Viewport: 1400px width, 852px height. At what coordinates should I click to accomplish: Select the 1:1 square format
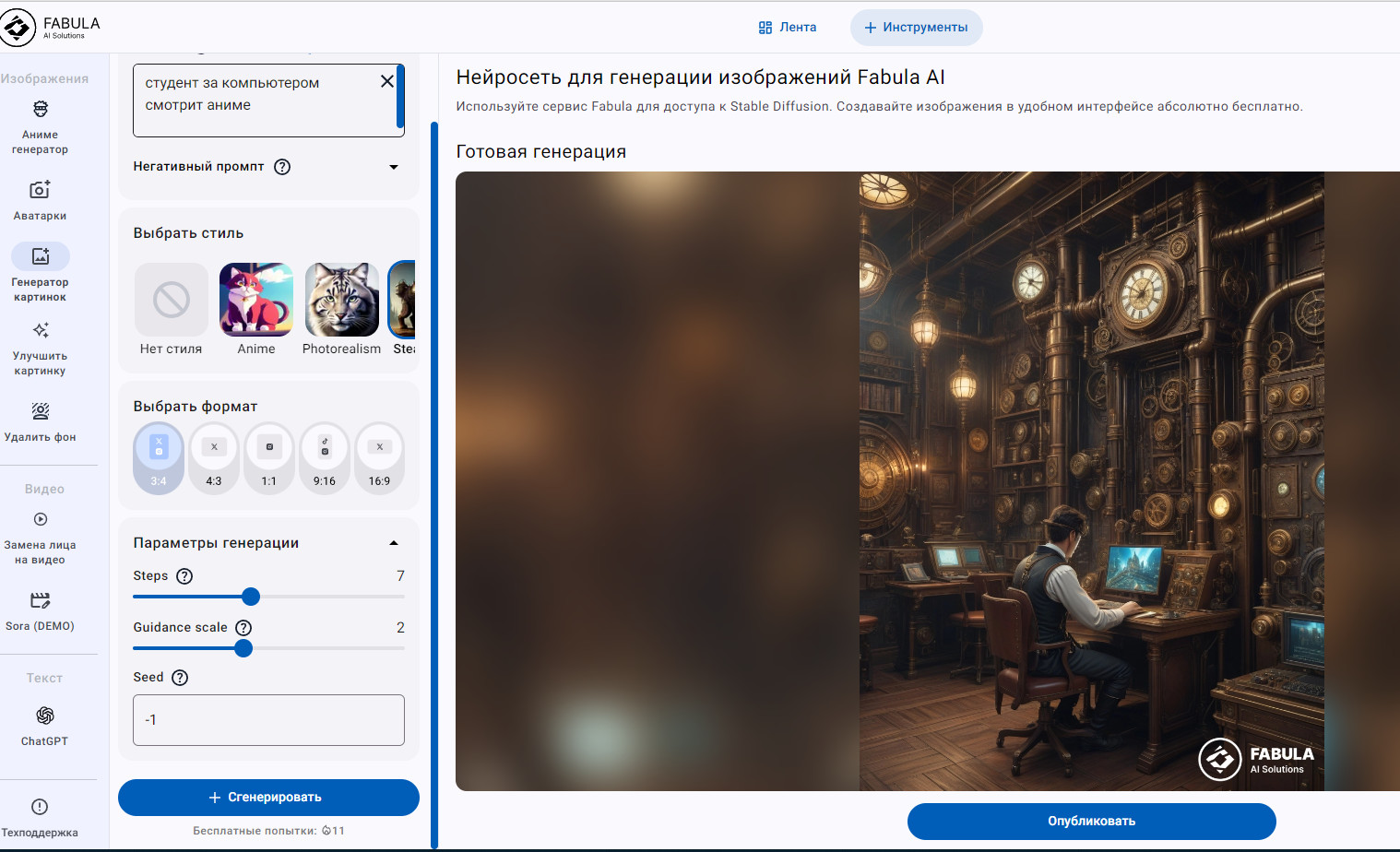269,458
